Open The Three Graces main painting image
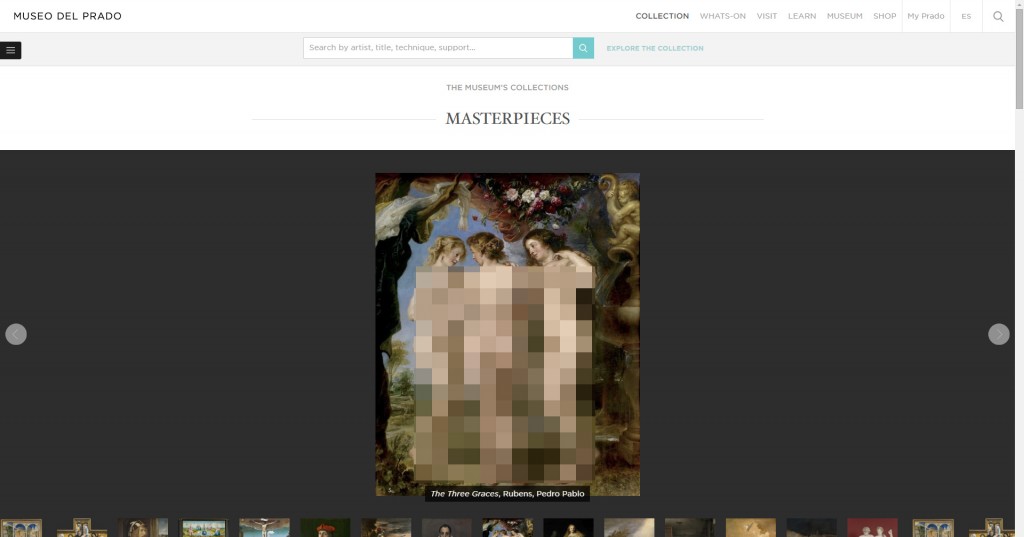1024x537 pixels. (507, 334)
